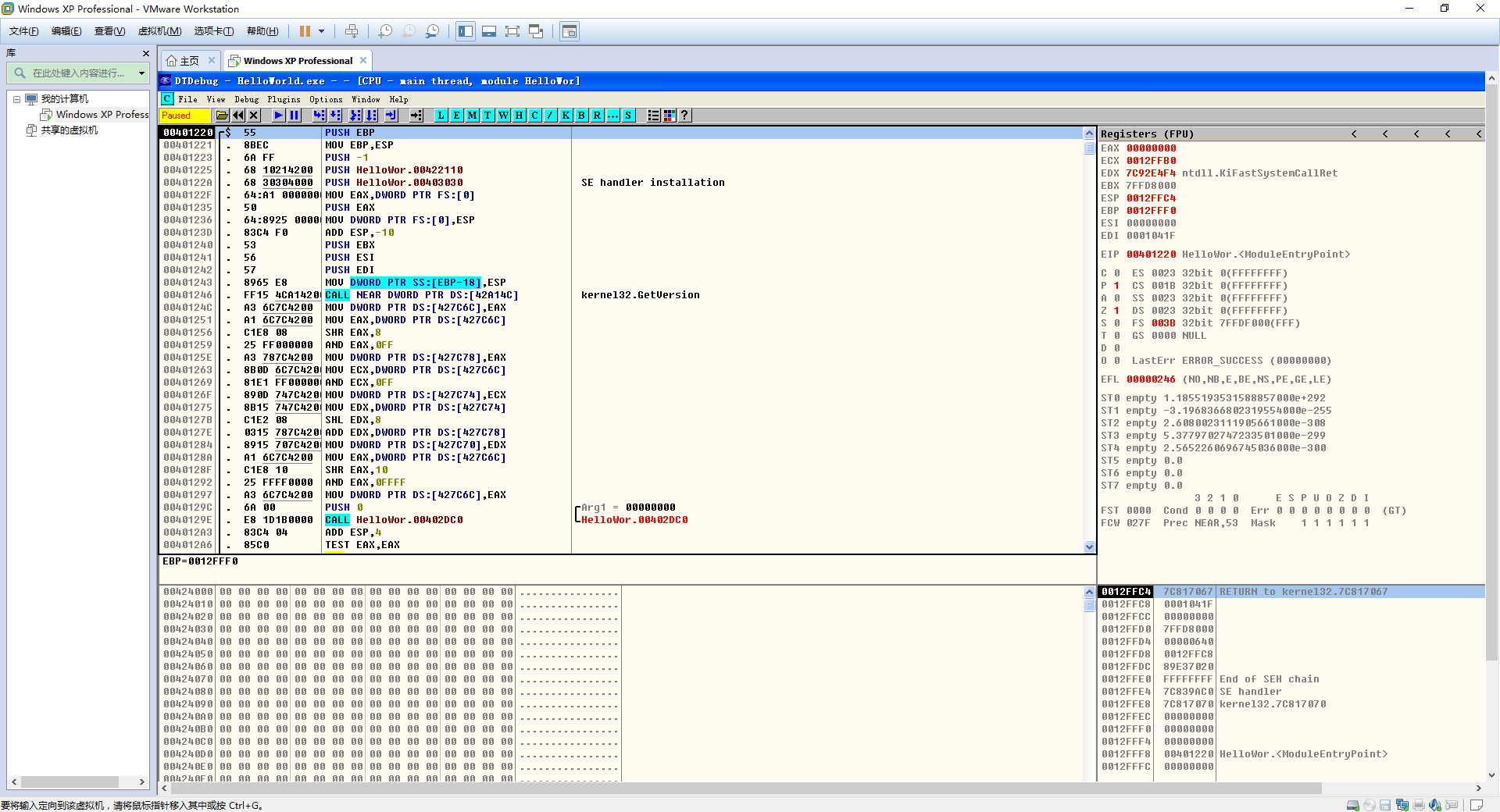Open the debugger View menu
The height and width of the screenshot is (812, 1500).
[x=216, y=99]
